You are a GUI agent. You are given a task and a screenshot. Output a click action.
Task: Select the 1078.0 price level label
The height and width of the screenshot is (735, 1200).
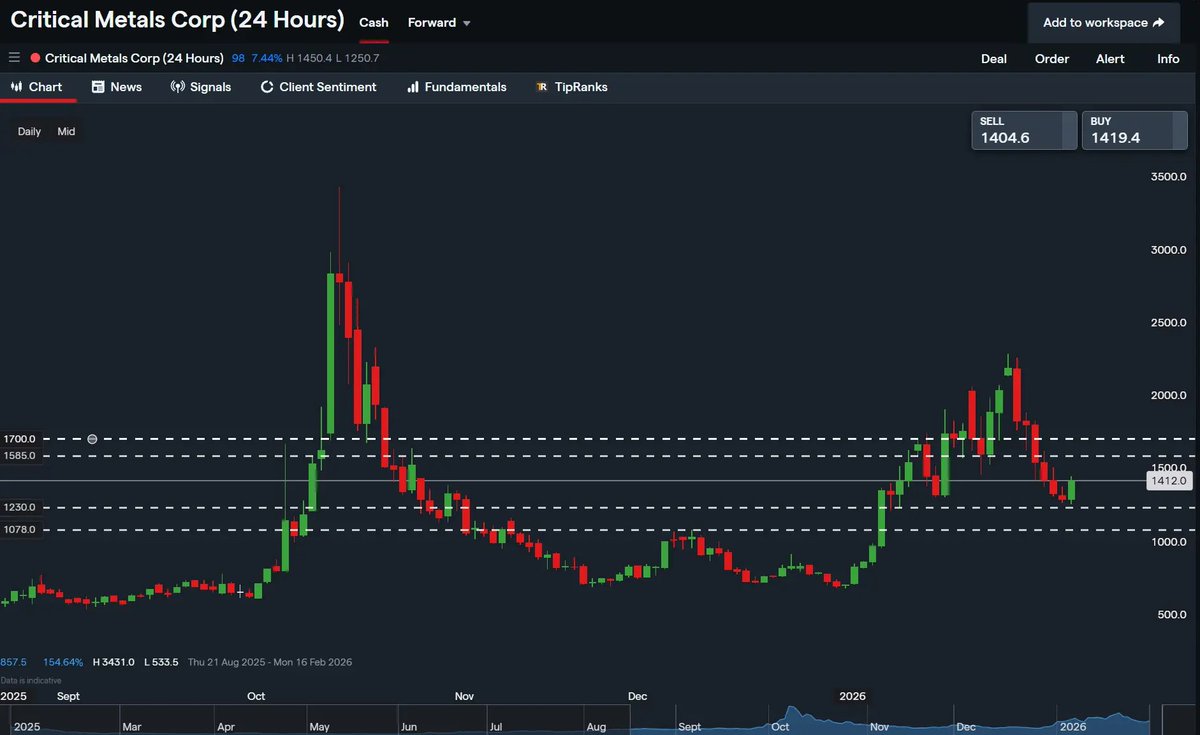tap(20, 530)
